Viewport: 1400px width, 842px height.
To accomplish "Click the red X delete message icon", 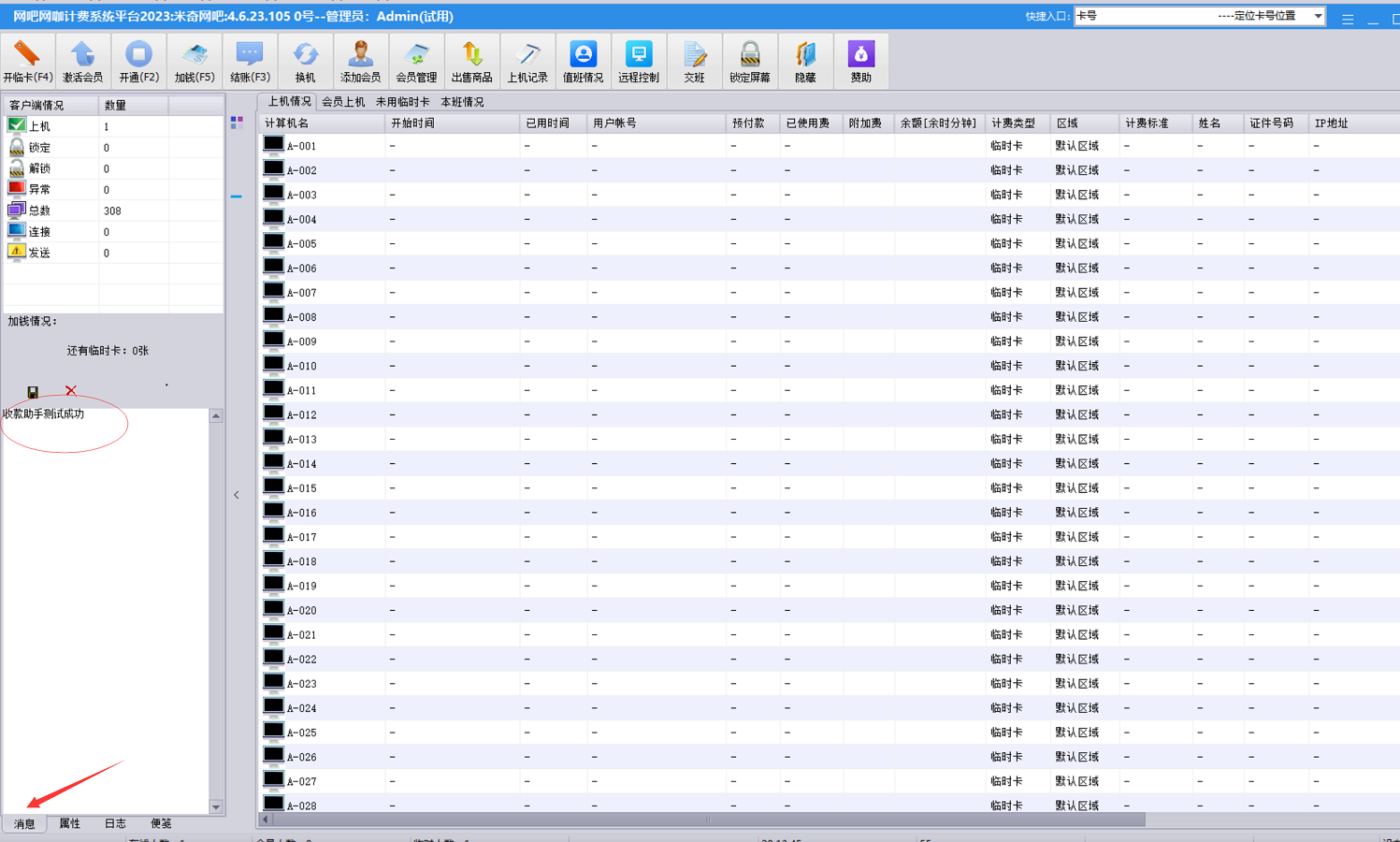I will 71,391.
